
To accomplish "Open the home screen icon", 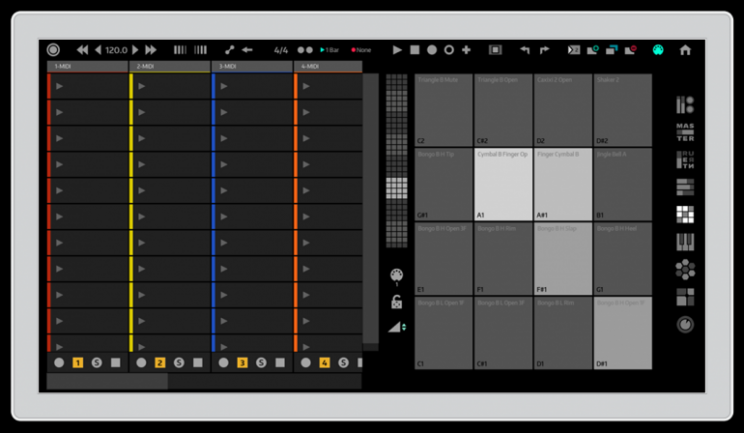I will pos(685,50).
